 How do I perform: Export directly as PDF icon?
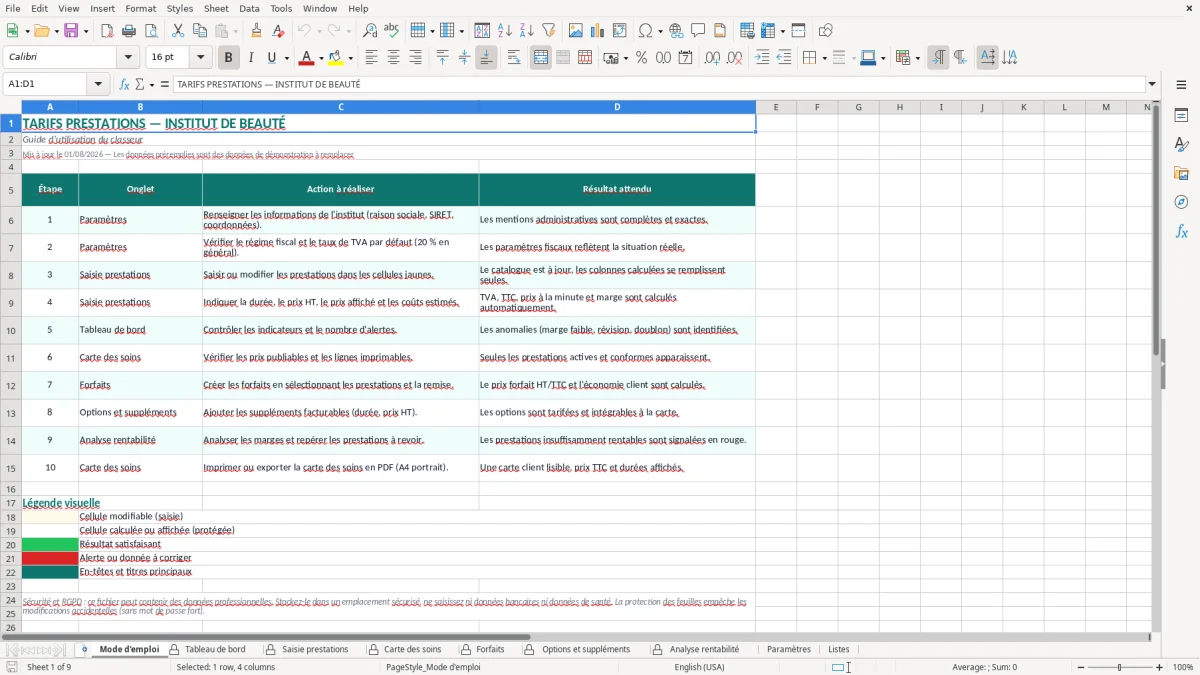(x=107, y=31)
